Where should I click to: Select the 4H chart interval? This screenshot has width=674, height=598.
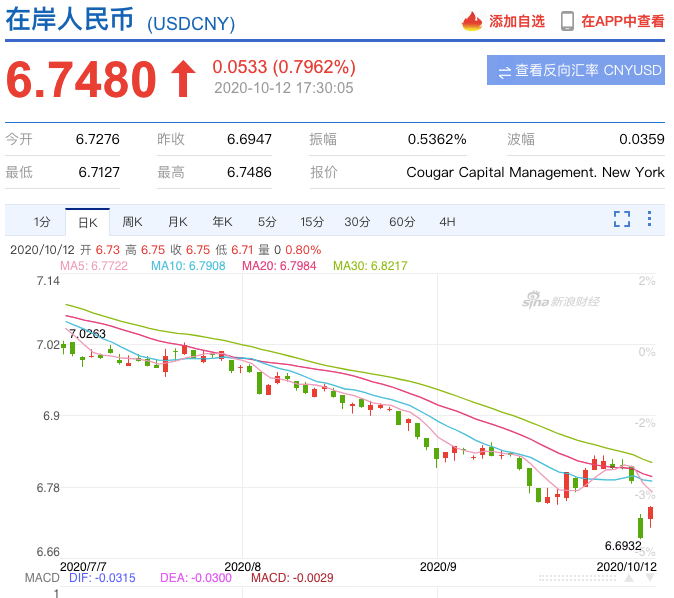click(447, 221)
